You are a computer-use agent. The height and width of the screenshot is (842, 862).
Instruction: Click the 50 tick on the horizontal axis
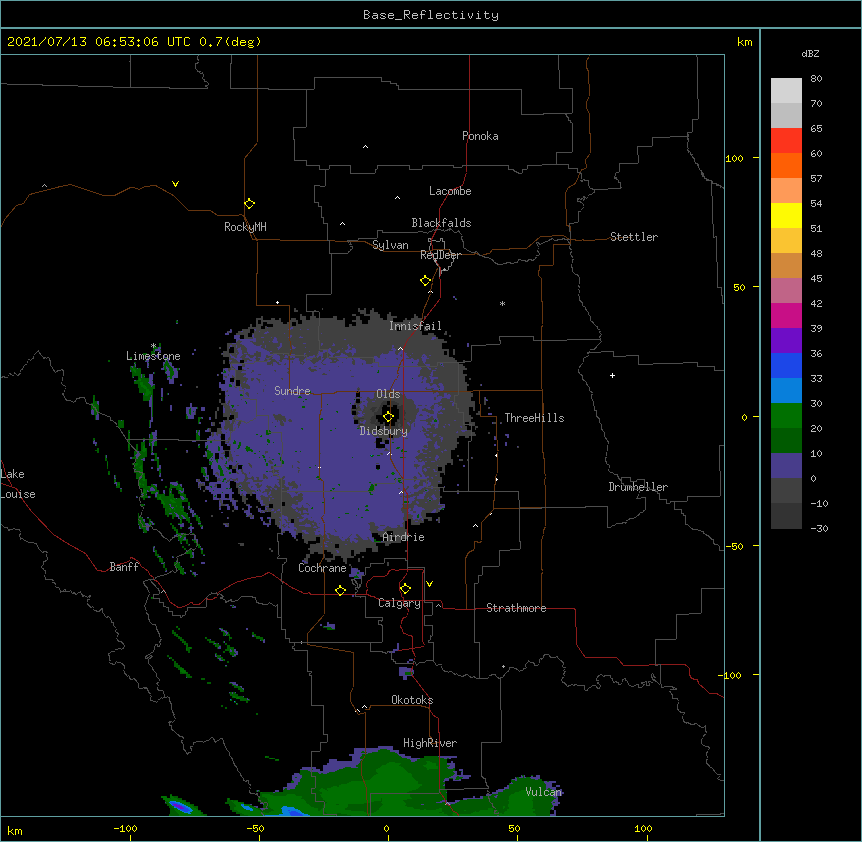click(514, 828)
